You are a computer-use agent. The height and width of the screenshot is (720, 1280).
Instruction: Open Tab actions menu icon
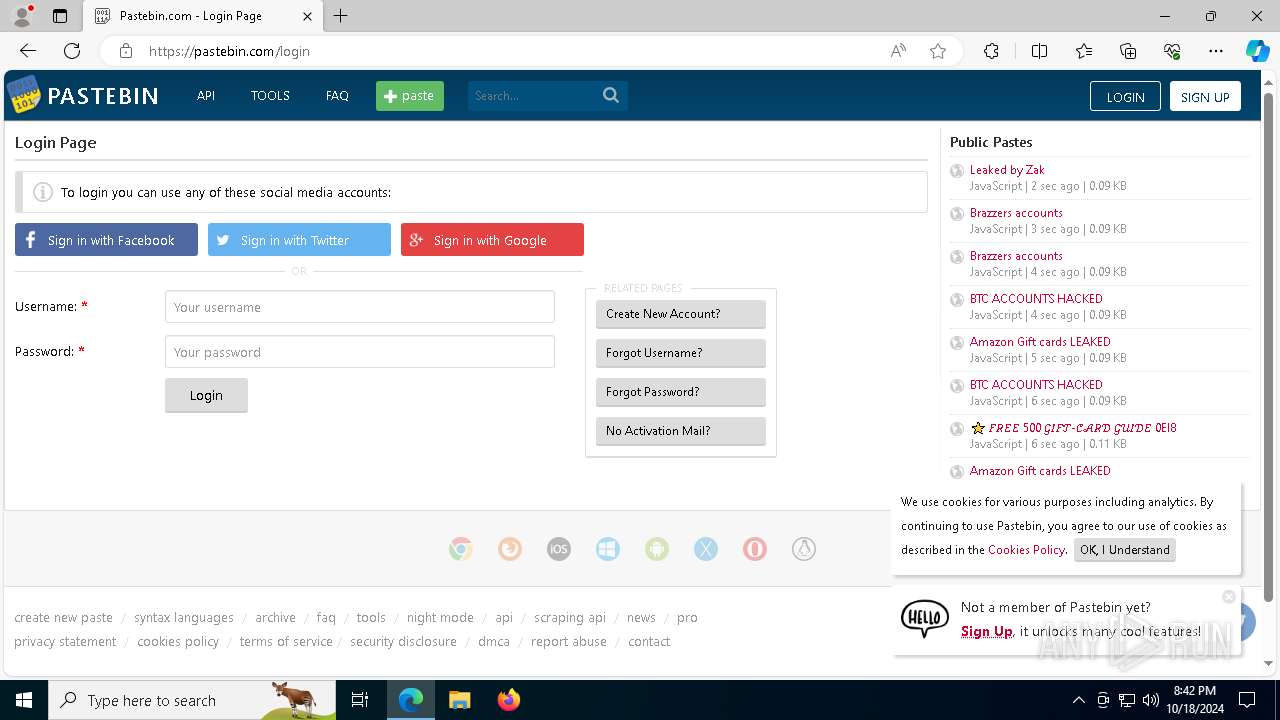point(60,16)
